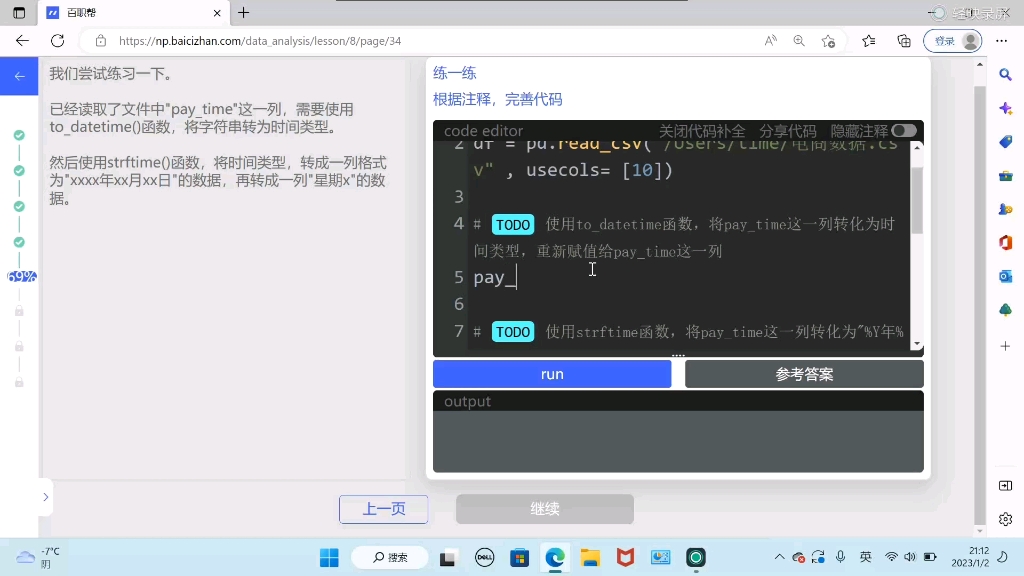Click the 69% lesson progress badge
1024x576 pixels.
click(20, 275)
